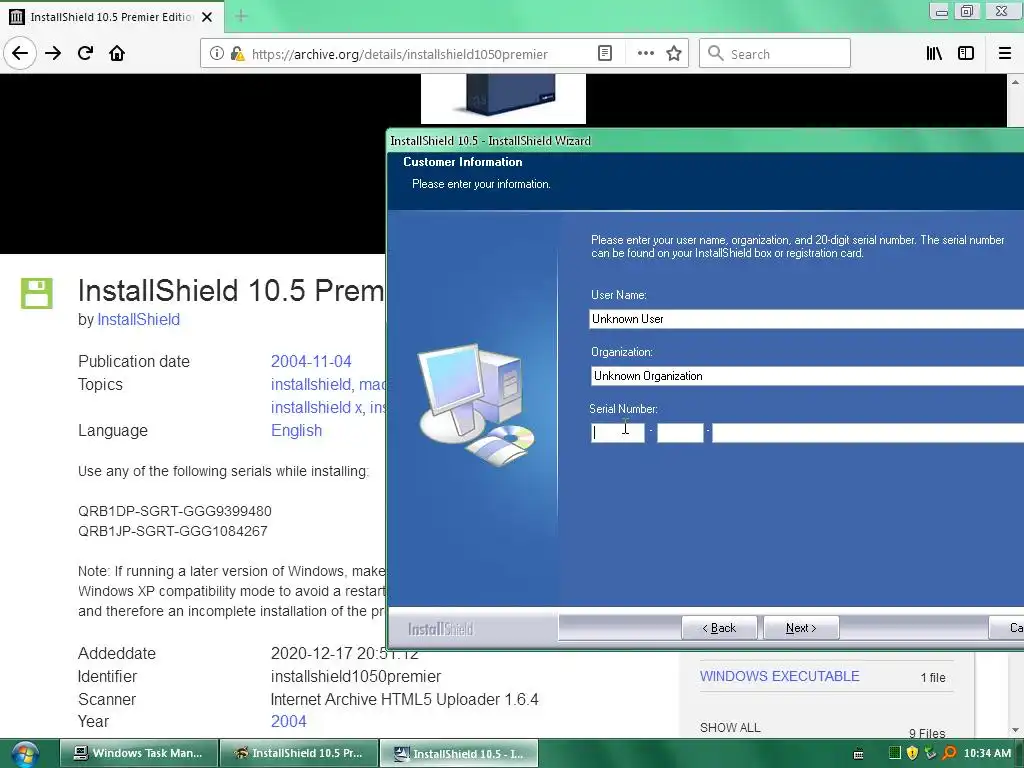
Task: Close the InstallShield 10.5 Premier Edition tab
Action: coord(207,17)
